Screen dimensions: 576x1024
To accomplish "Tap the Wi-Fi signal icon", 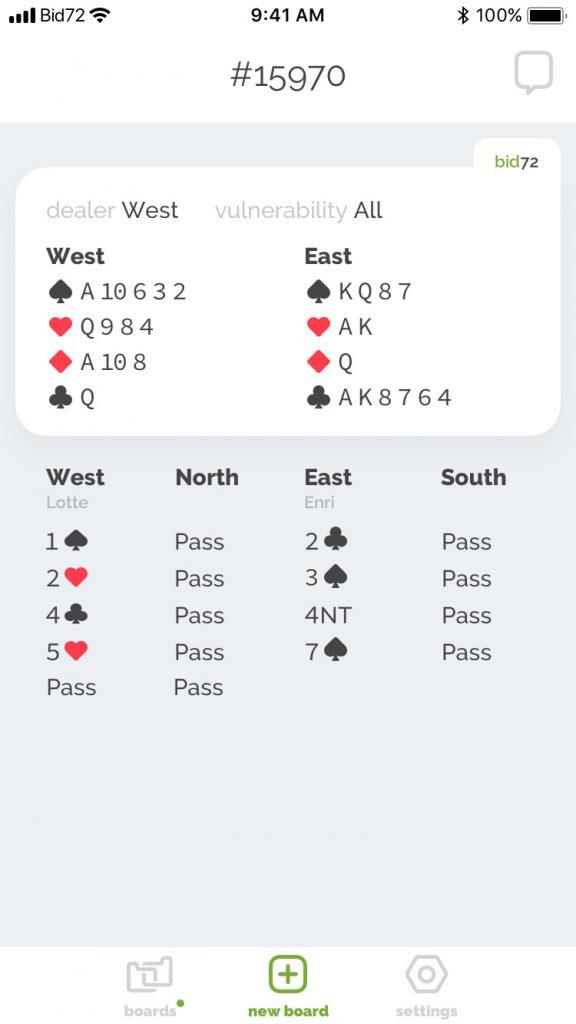I will coord(100,15).
